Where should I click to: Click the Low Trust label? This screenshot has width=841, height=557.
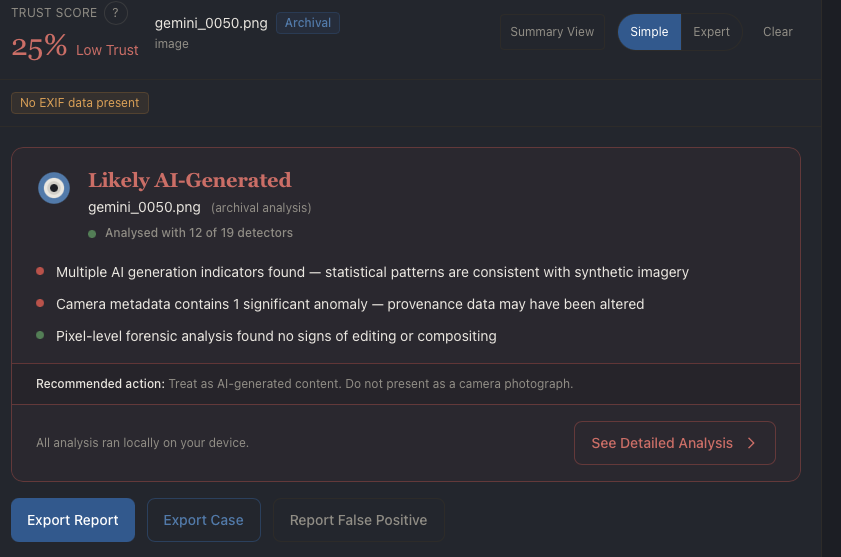pos(107,50)
